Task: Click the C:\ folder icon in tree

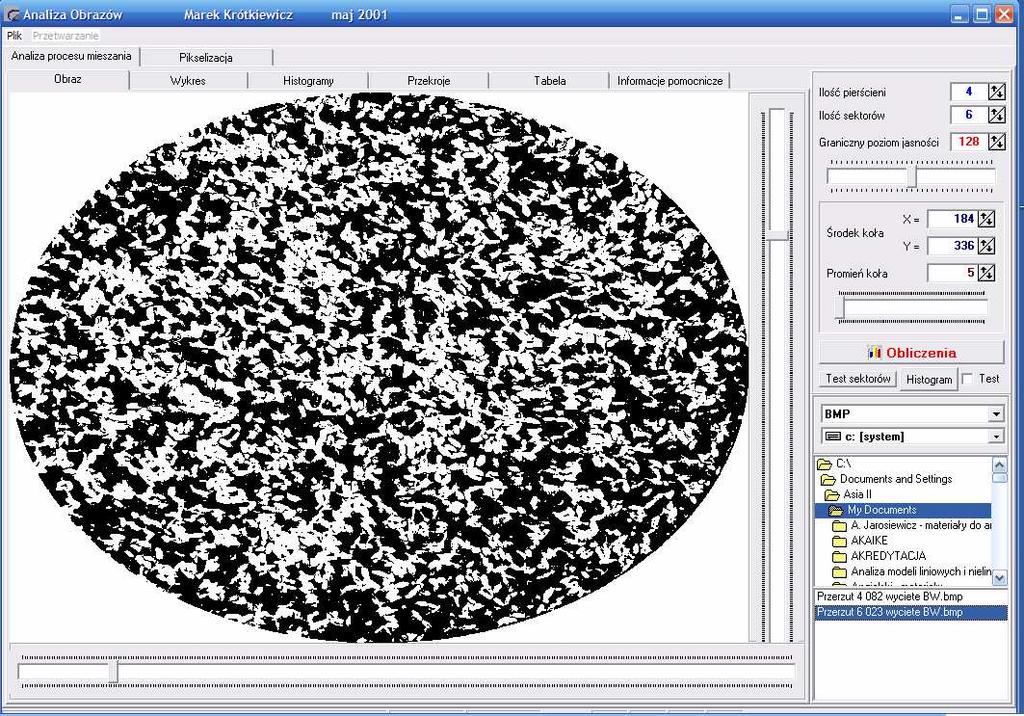Action: pos(824,464)
